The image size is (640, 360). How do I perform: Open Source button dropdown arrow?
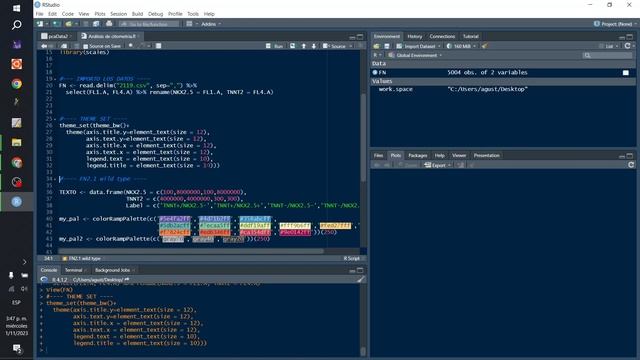click(351, 46)
